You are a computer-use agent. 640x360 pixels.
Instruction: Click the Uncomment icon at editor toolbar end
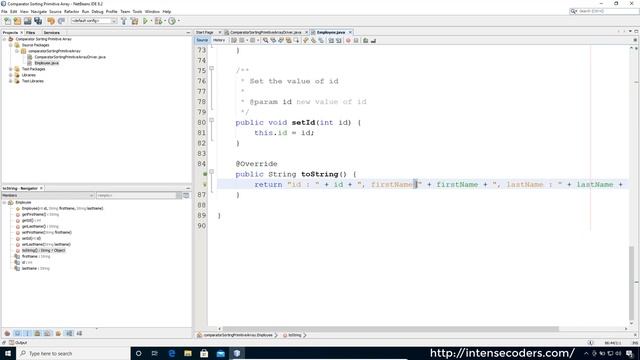point(373,40)
